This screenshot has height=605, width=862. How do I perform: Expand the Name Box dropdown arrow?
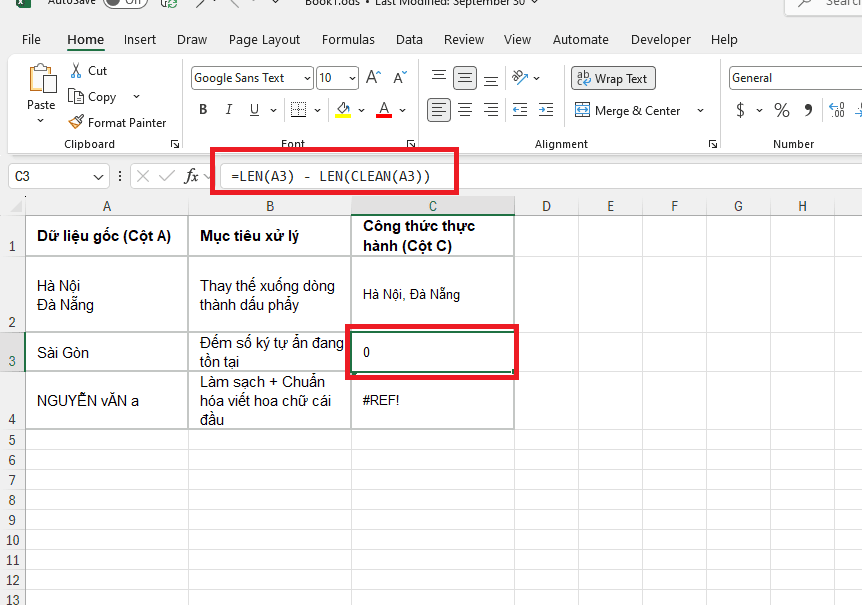pos(98,177)
